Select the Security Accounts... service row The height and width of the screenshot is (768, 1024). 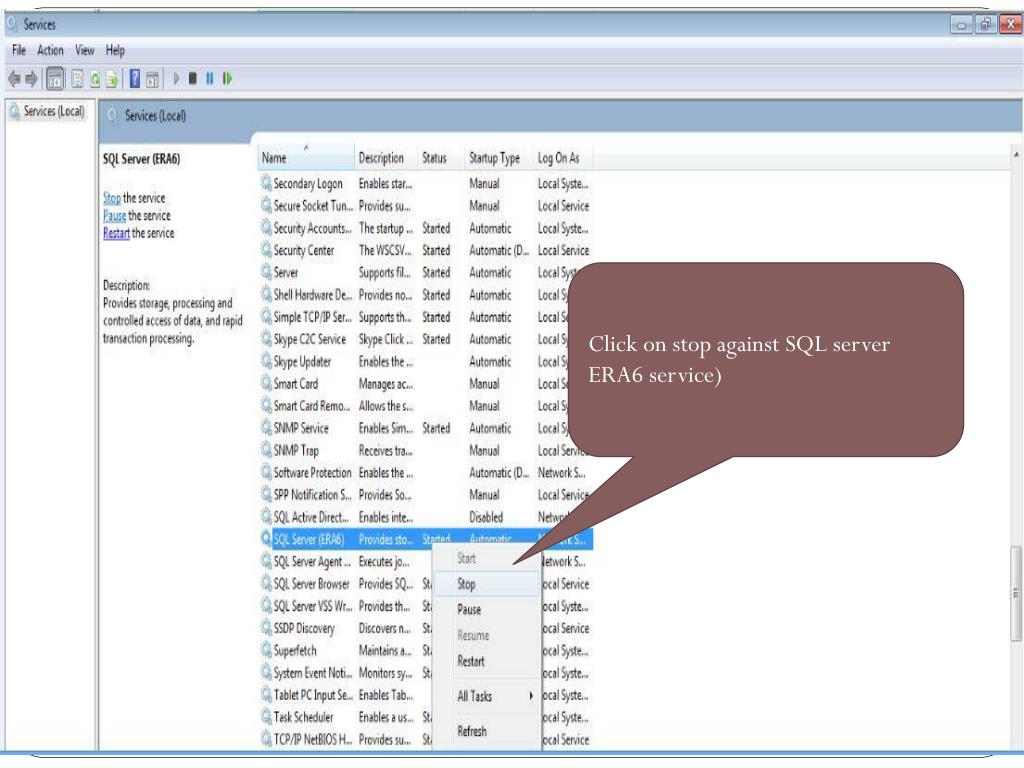(x=425, y=228)
